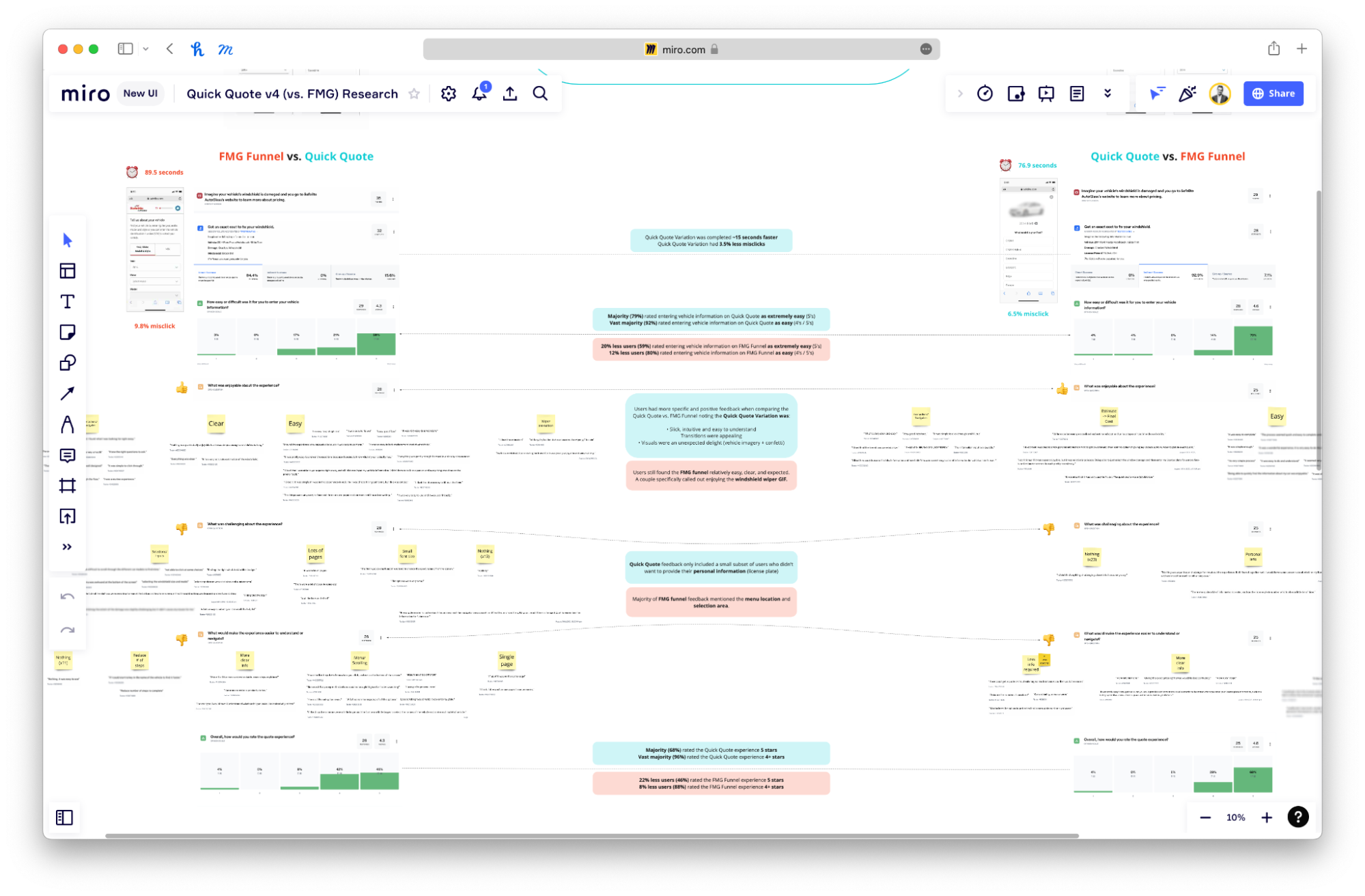Viewport: 1365px width, 896px height.
Task: Select 'Quick Quote vs. FMG Funnel' heading
Action: coord(1168,156)
